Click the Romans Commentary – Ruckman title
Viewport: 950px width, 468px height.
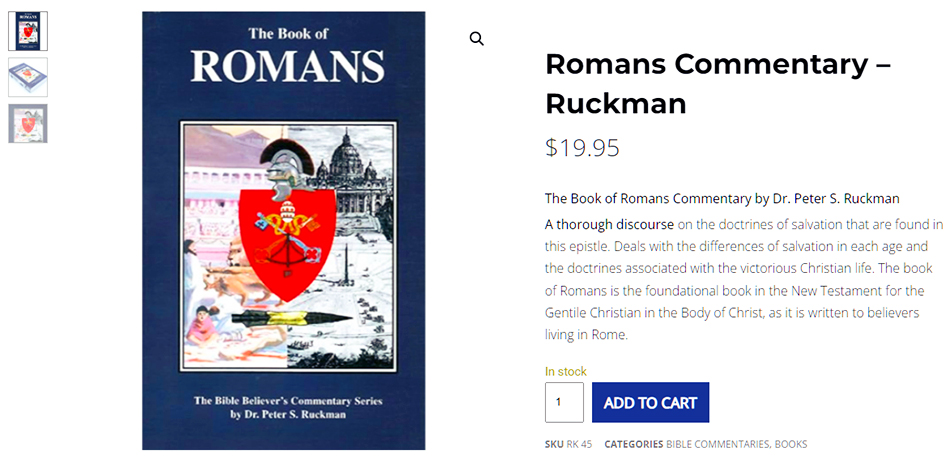click(717, 83)
